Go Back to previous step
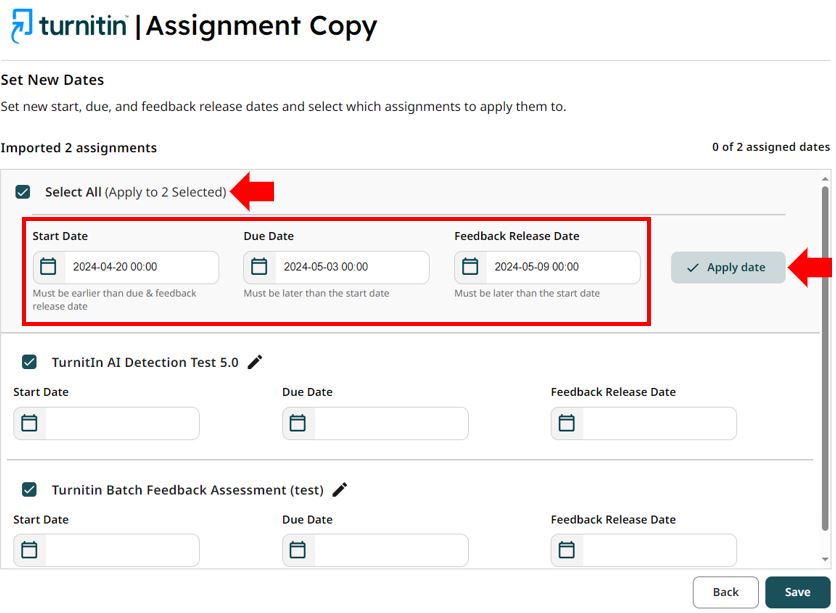836x613 pixels. pyautogui.click(x=725, y=592)
